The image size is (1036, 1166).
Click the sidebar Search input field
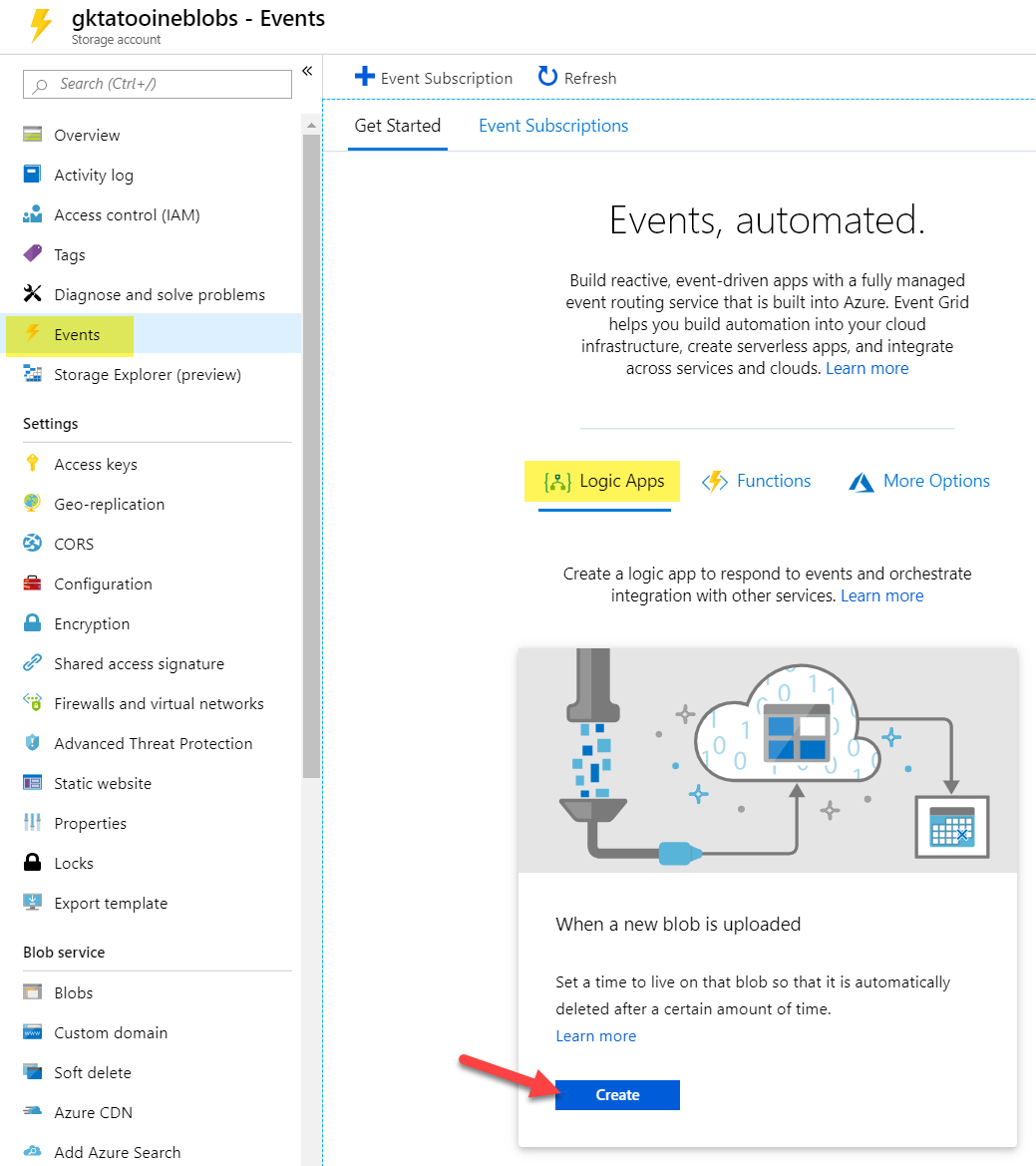click(158, 84)
